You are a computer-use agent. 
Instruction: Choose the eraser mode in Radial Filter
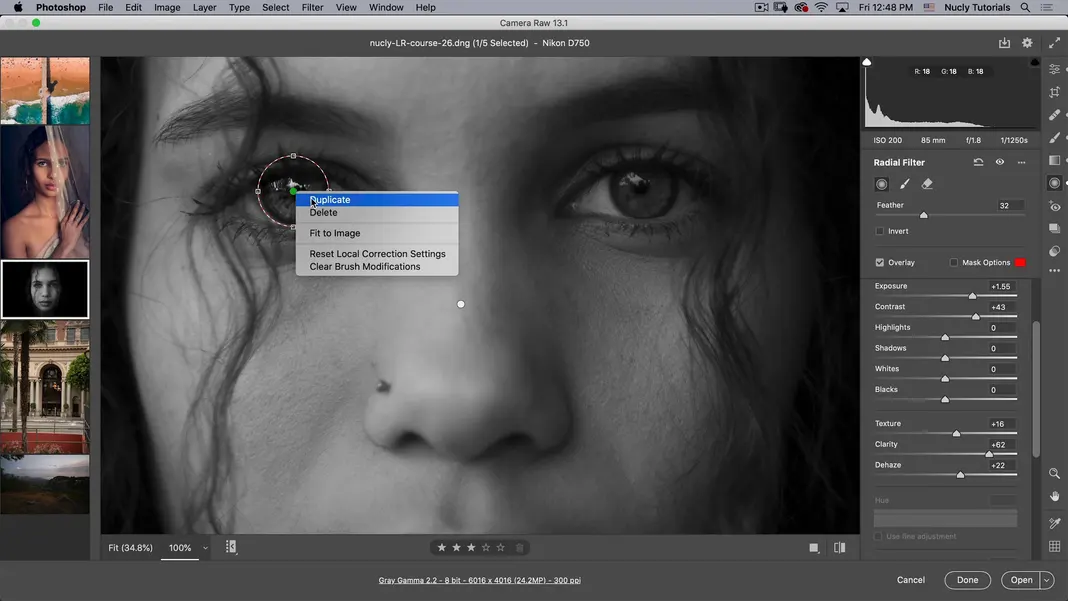(927, 184)
